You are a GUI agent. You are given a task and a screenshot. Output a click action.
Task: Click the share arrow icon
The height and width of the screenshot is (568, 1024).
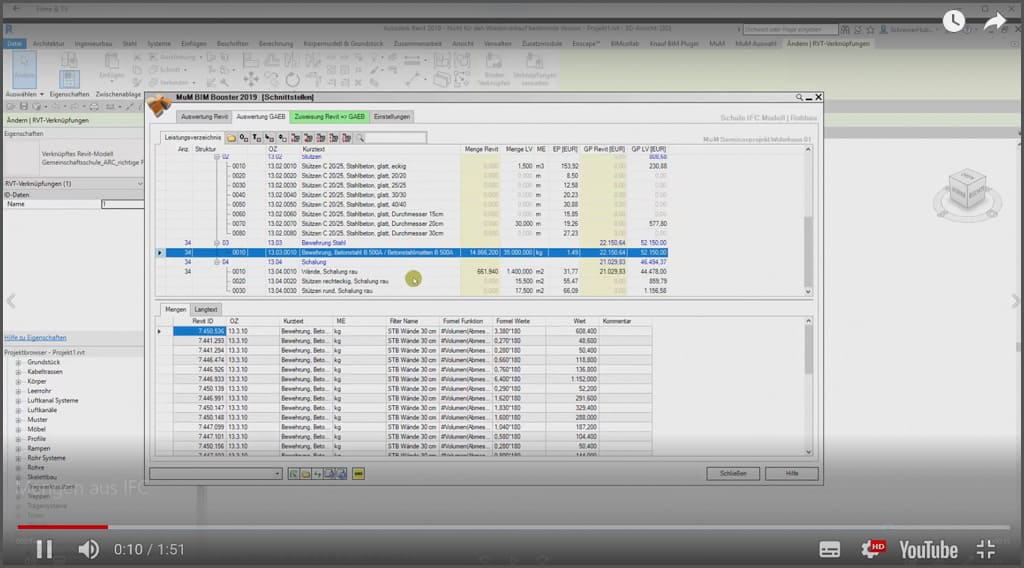pyautogui.click(x=993, y=20)
